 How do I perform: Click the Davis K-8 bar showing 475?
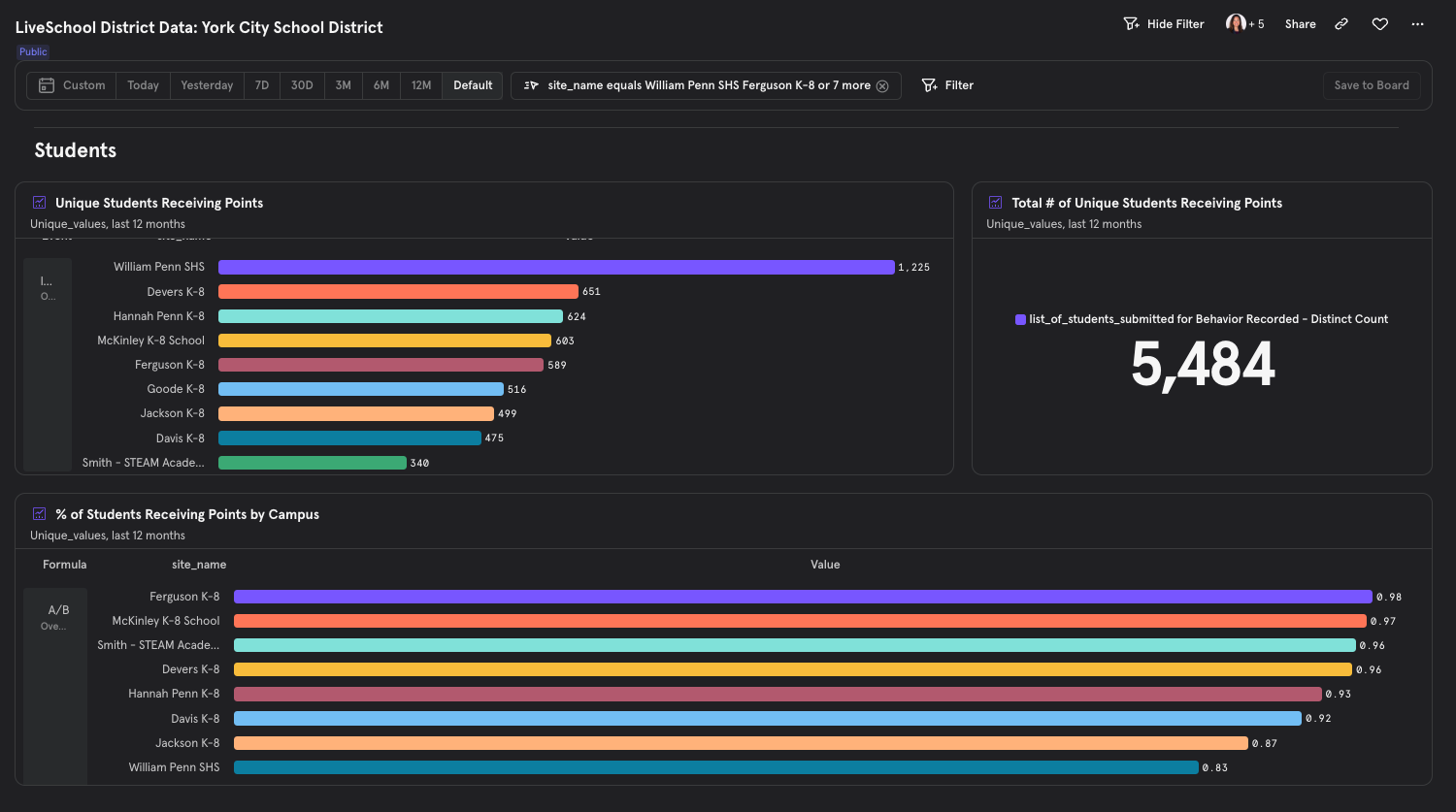pos(349,438)
